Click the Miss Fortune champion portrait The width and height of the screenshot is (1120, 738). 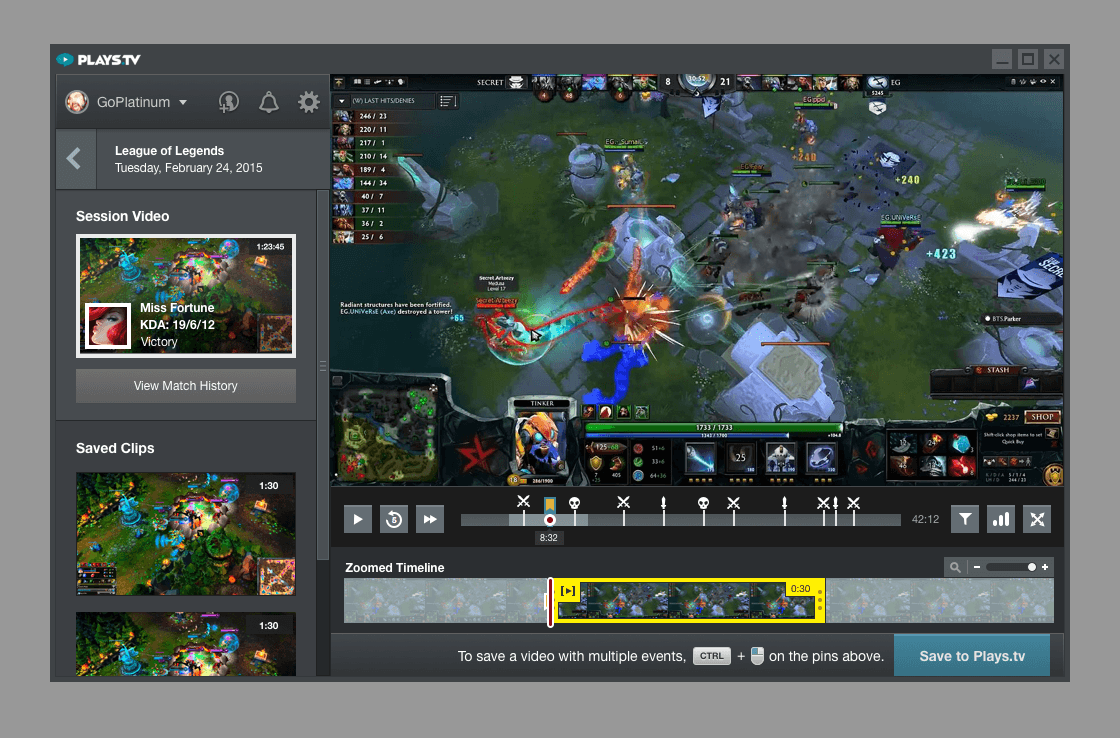(x=108, y=326)
